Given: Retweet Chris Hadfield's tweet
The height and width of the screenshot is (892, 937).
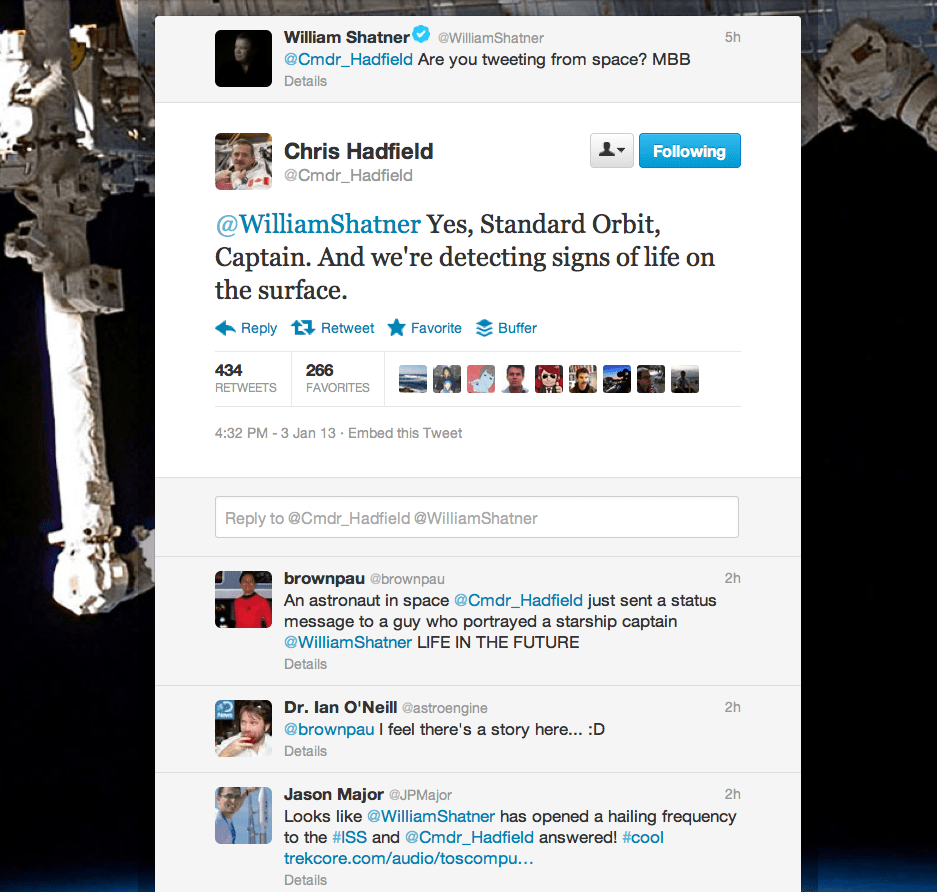Looking at the screenshot, I should pos(333,328).
